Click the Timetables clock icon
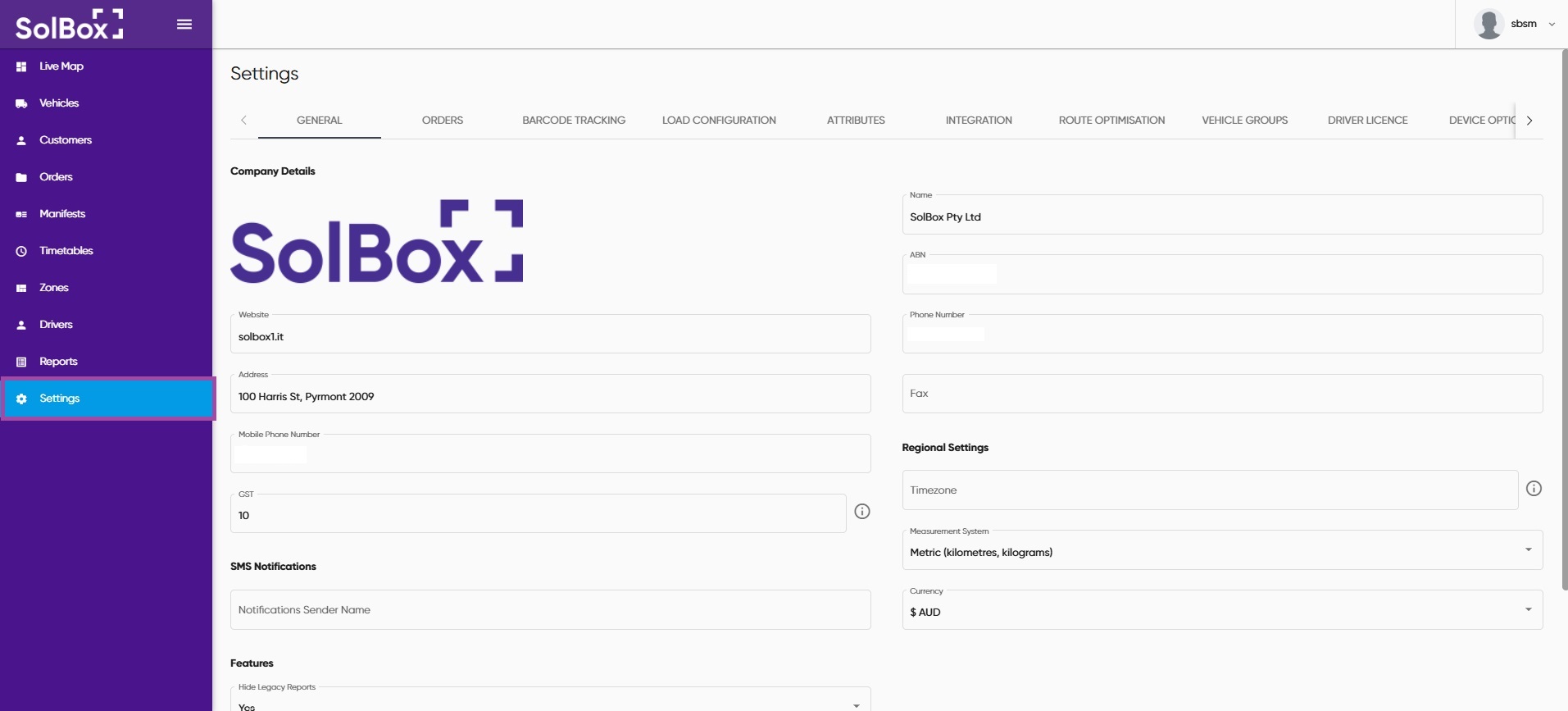The width and height of the screenshot is (1568, 711). point(21,251)
